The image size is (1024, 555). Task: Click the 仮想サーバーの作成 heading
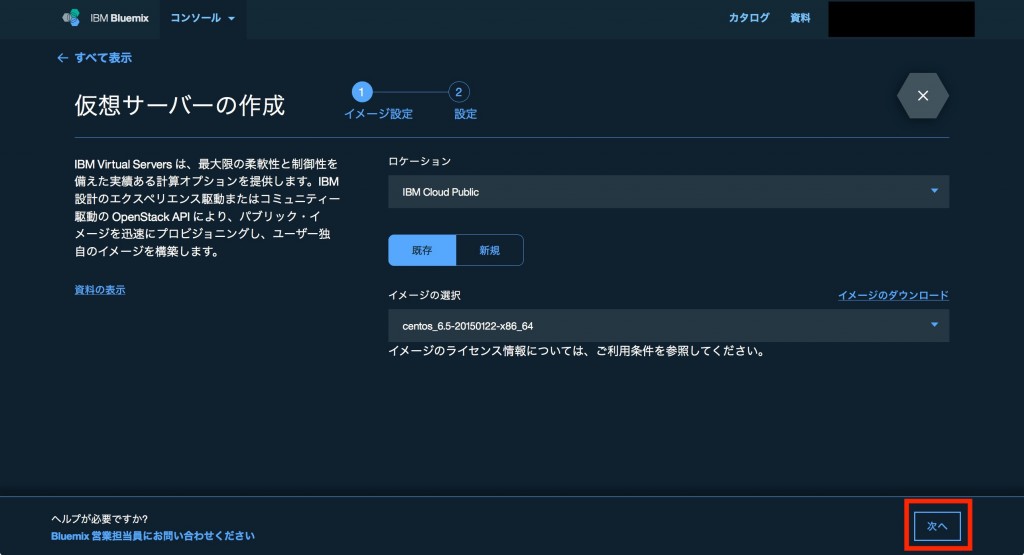point(180,105)
